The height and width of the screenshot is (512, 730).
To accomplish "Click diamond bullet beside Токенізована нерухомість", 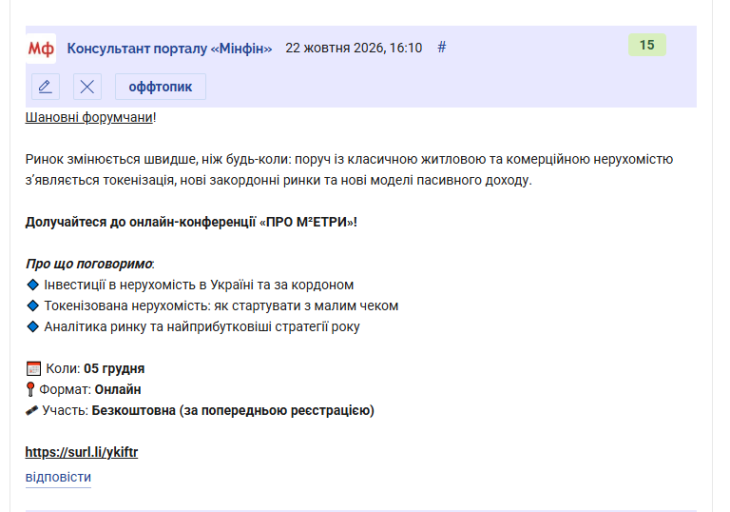I will pyautogui.click(x=33, y=305).
